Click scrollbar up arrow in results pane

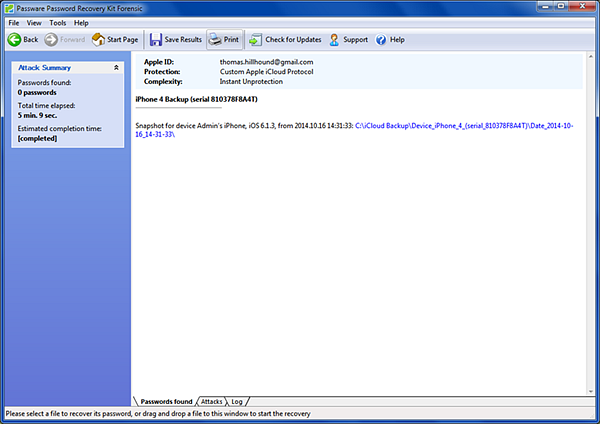(591, 57)
